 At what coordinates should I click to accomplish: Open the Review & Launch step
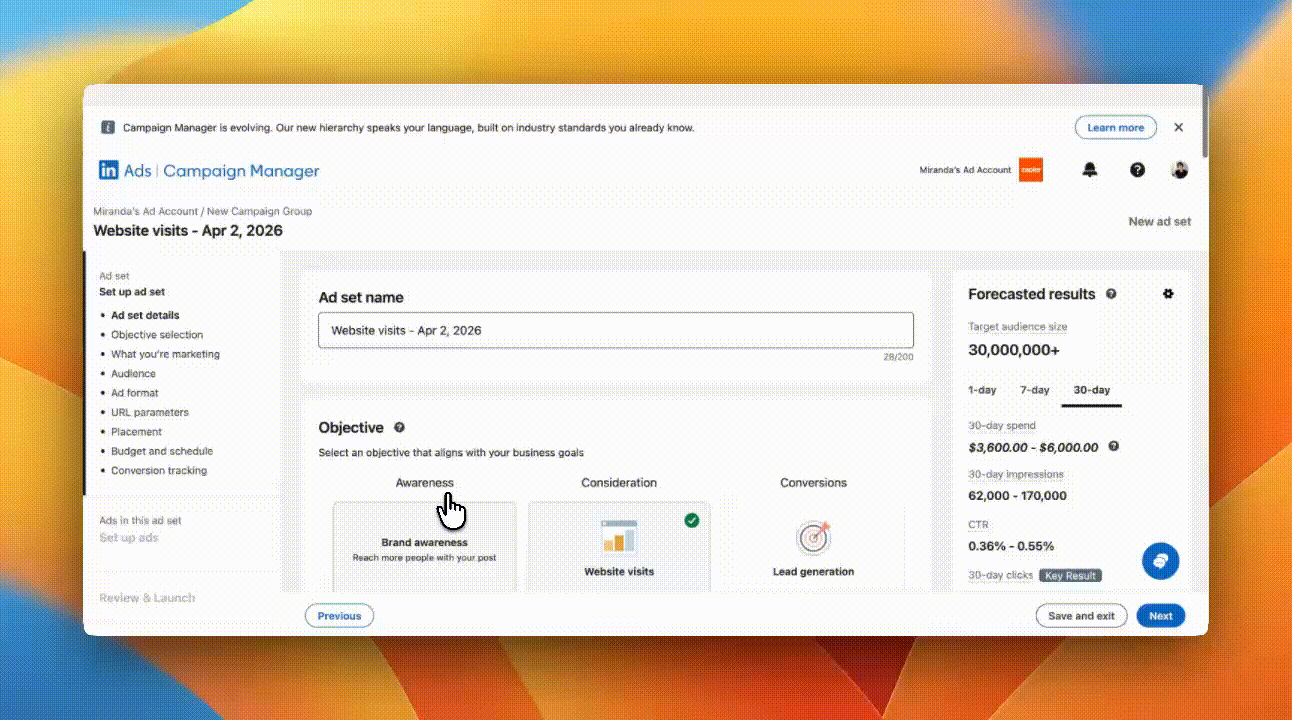tap(147, 598)
